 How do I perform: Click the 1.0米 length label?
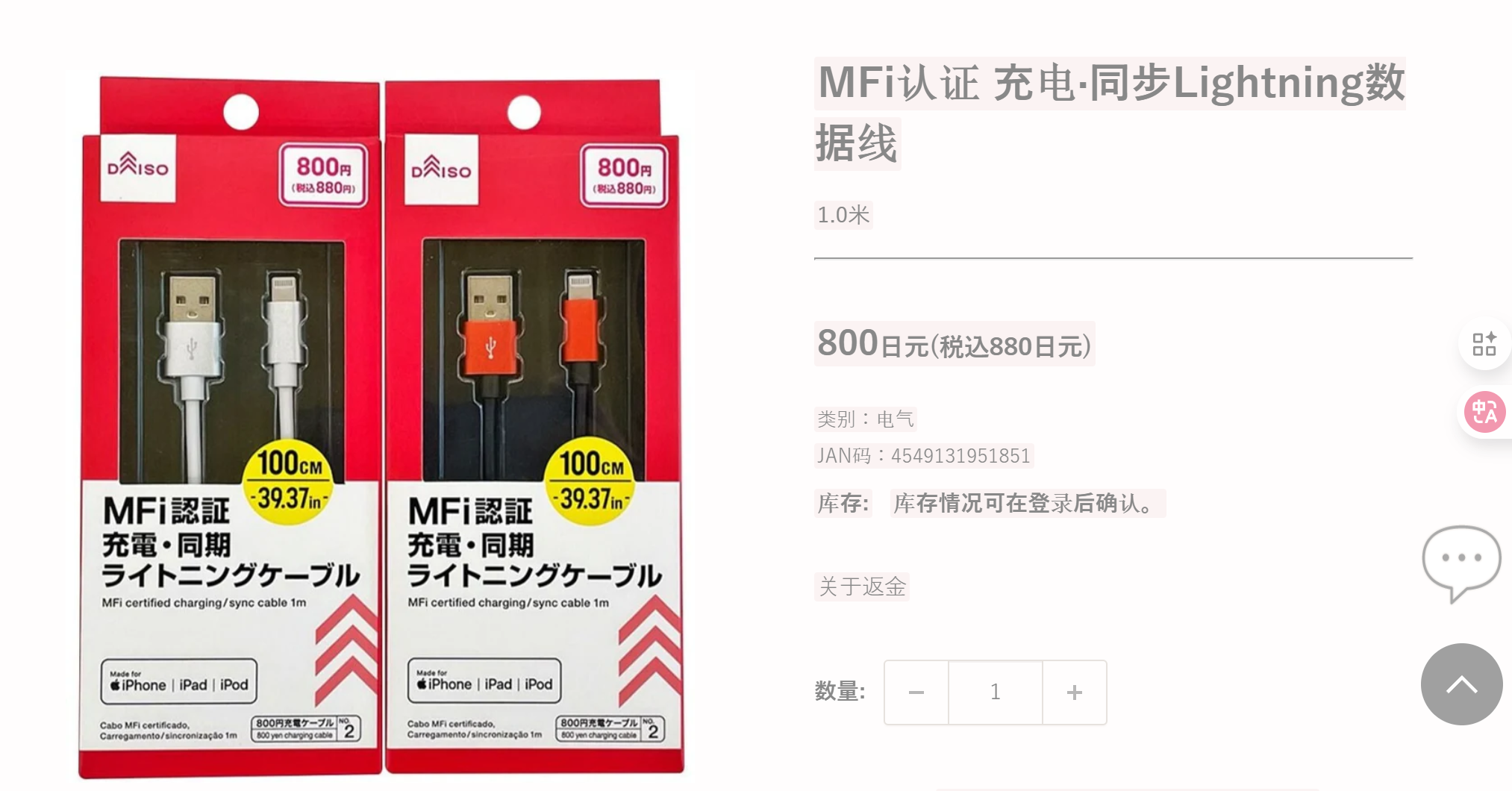(843, 215)
